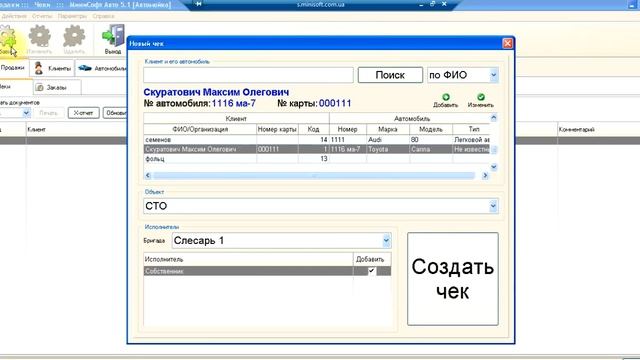Click the Номер column header under Автомобиль

coord(348,129)
